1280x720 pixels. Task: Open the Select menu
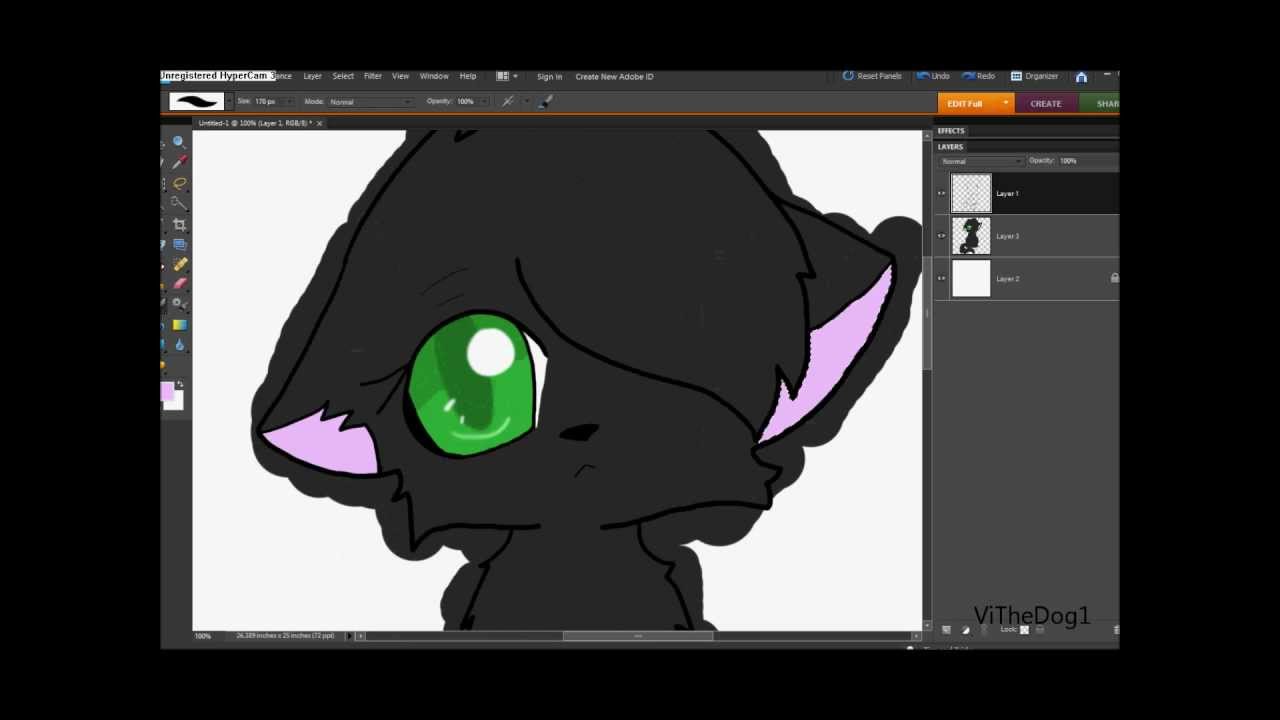pos(343,76)
